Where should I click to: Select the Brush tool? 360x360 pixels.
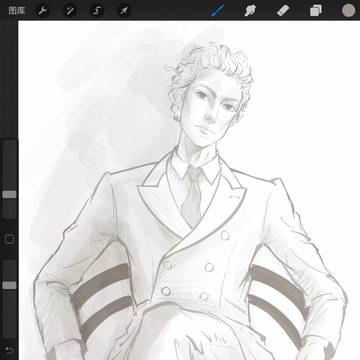click(216, 10)
